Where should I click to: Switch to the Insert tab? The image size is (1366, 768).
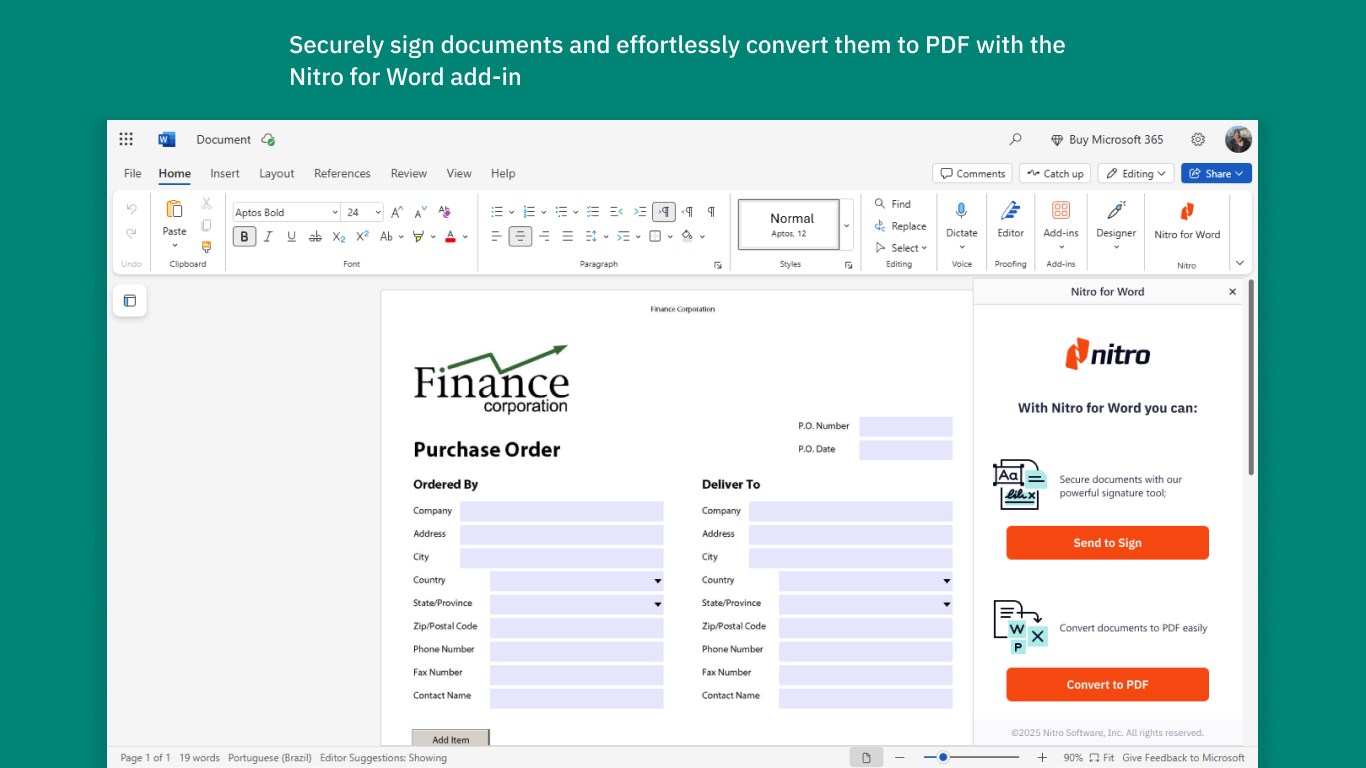coord(225,173)
